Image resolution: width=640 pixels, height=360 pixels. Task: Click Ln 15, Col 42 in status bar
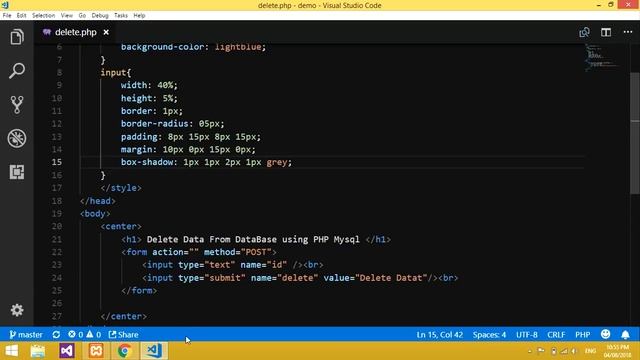coord(440,335)
